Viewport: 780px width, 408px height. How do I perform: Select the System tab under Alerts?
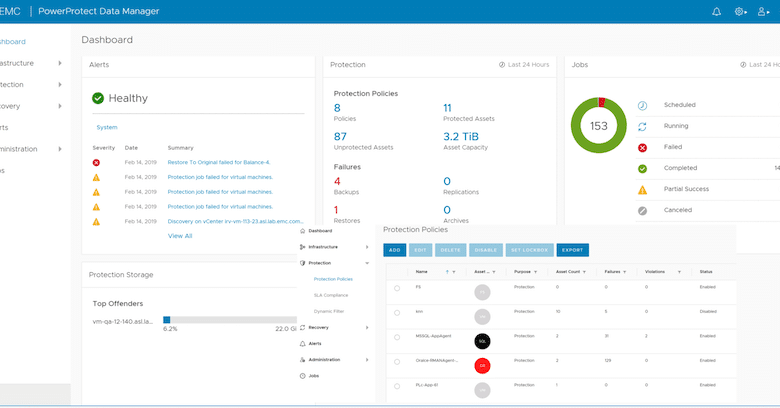pos(107,127)
